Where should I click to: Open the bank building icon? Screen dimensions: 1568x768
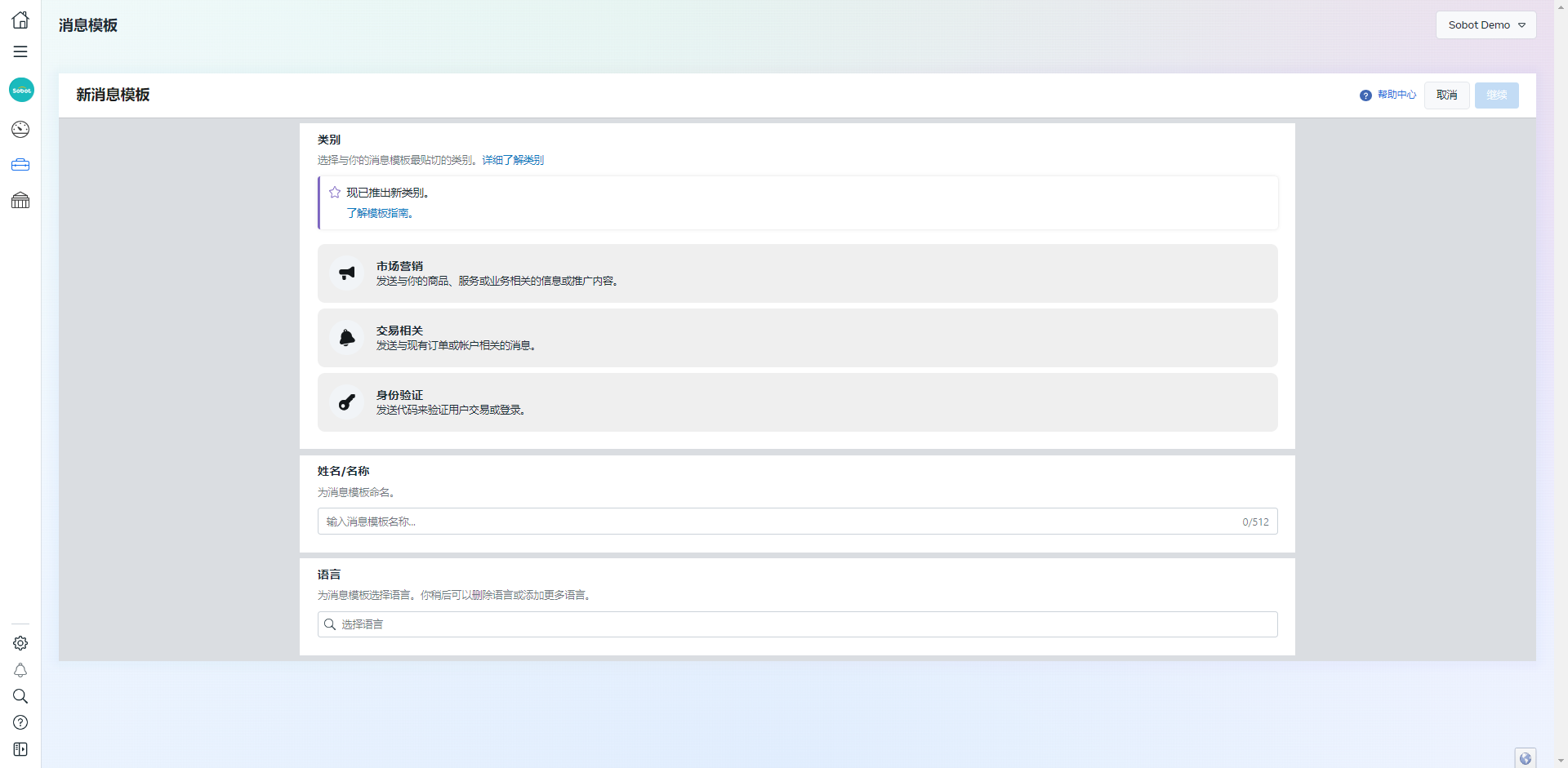(x=20, y=200)
